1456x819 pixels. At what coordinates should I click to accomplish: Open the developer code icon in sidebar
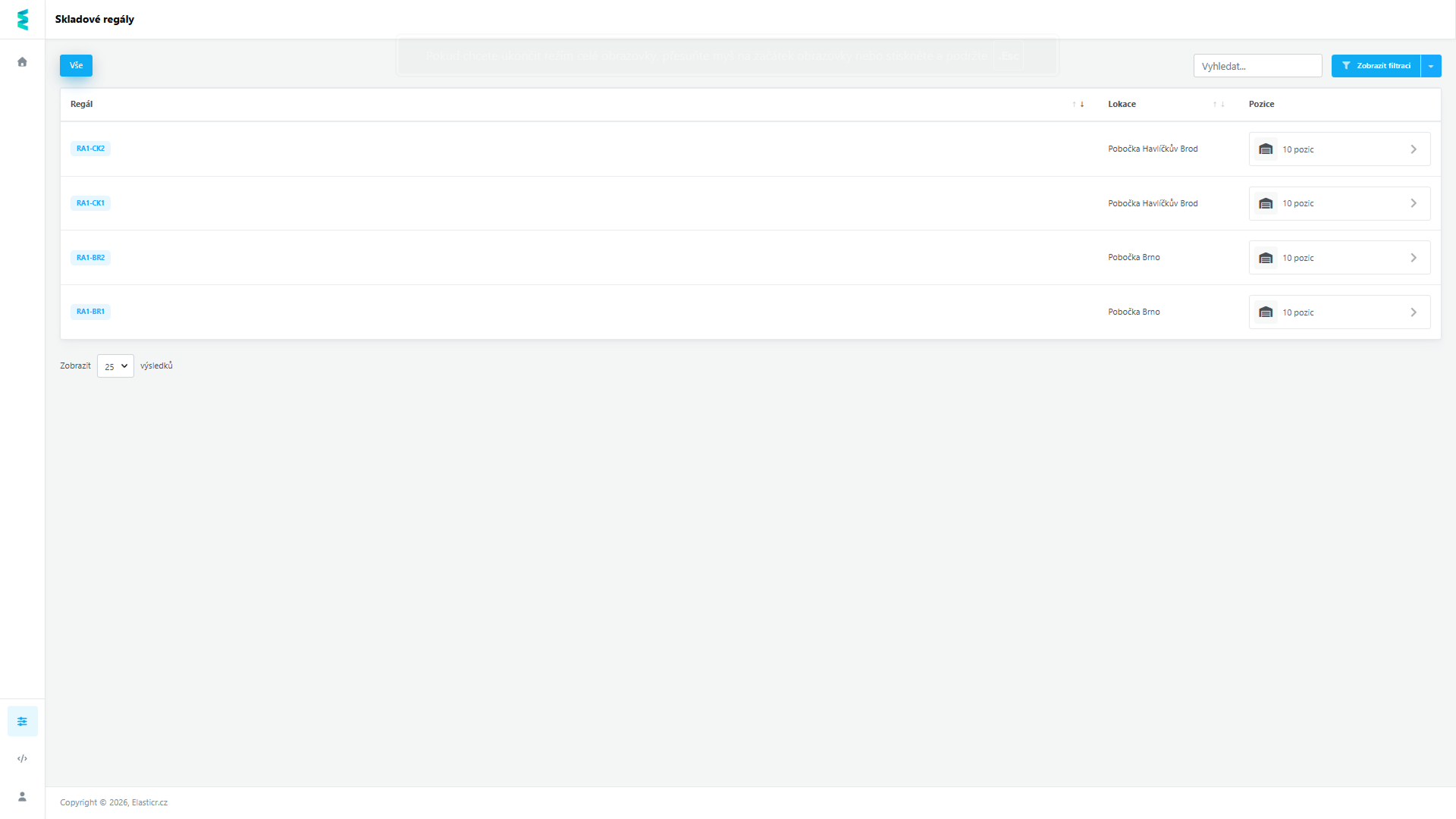23,758
